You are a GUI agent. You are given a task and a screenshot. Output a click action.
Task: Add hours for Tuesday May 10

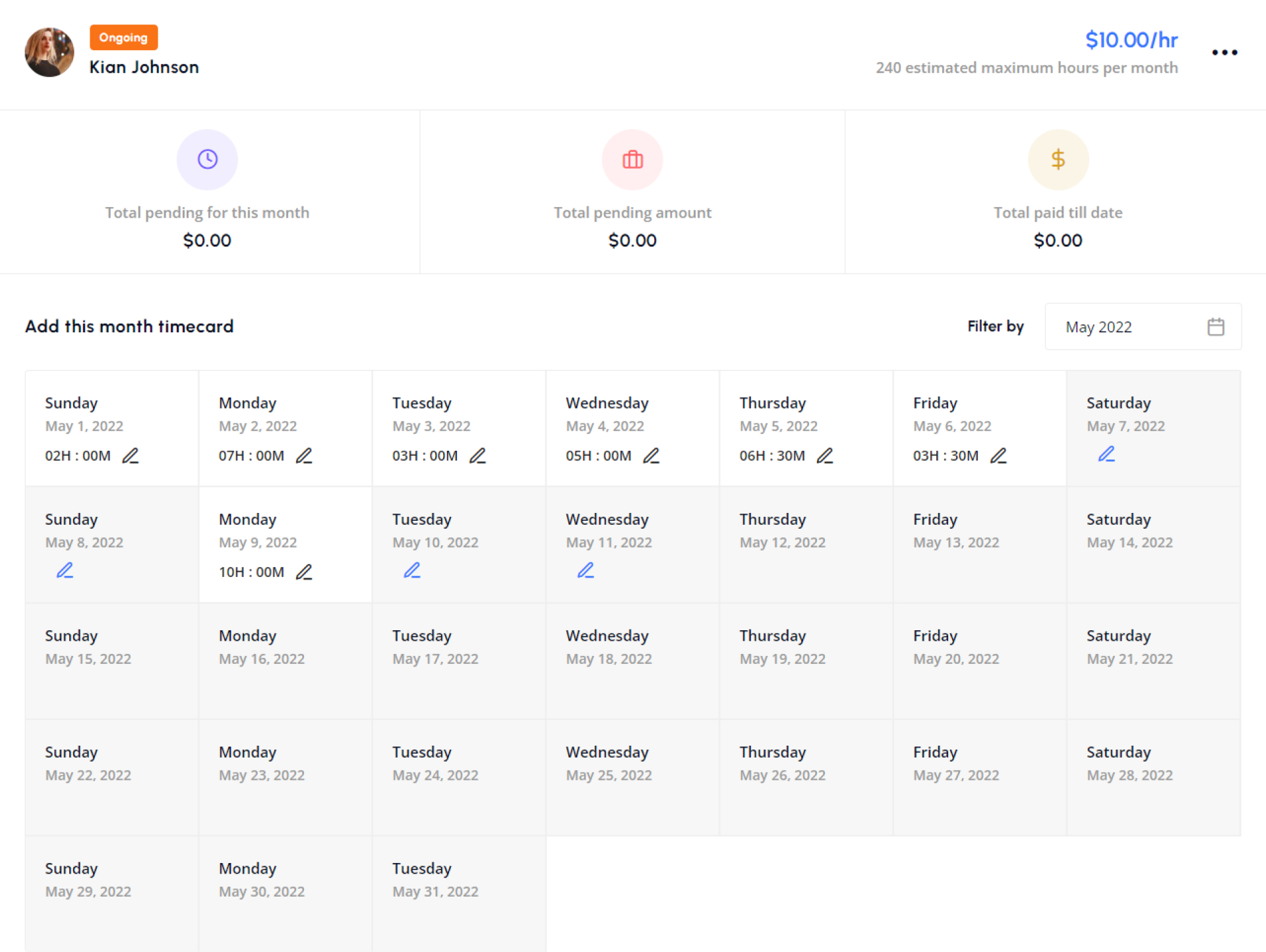click(412, 570)
